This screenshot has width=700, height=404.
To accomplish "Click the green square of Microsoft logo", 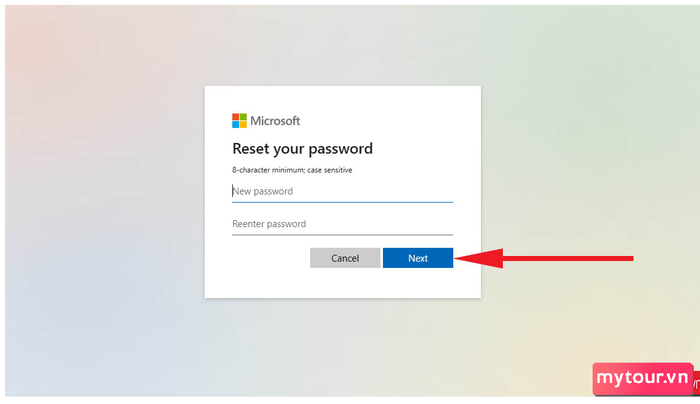I will point(243,117).
